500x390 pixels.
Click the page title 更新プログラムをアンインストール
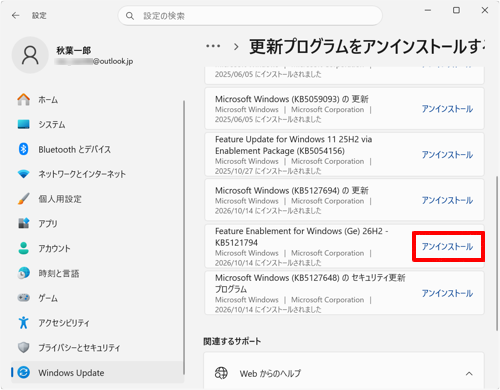[367, 46]
